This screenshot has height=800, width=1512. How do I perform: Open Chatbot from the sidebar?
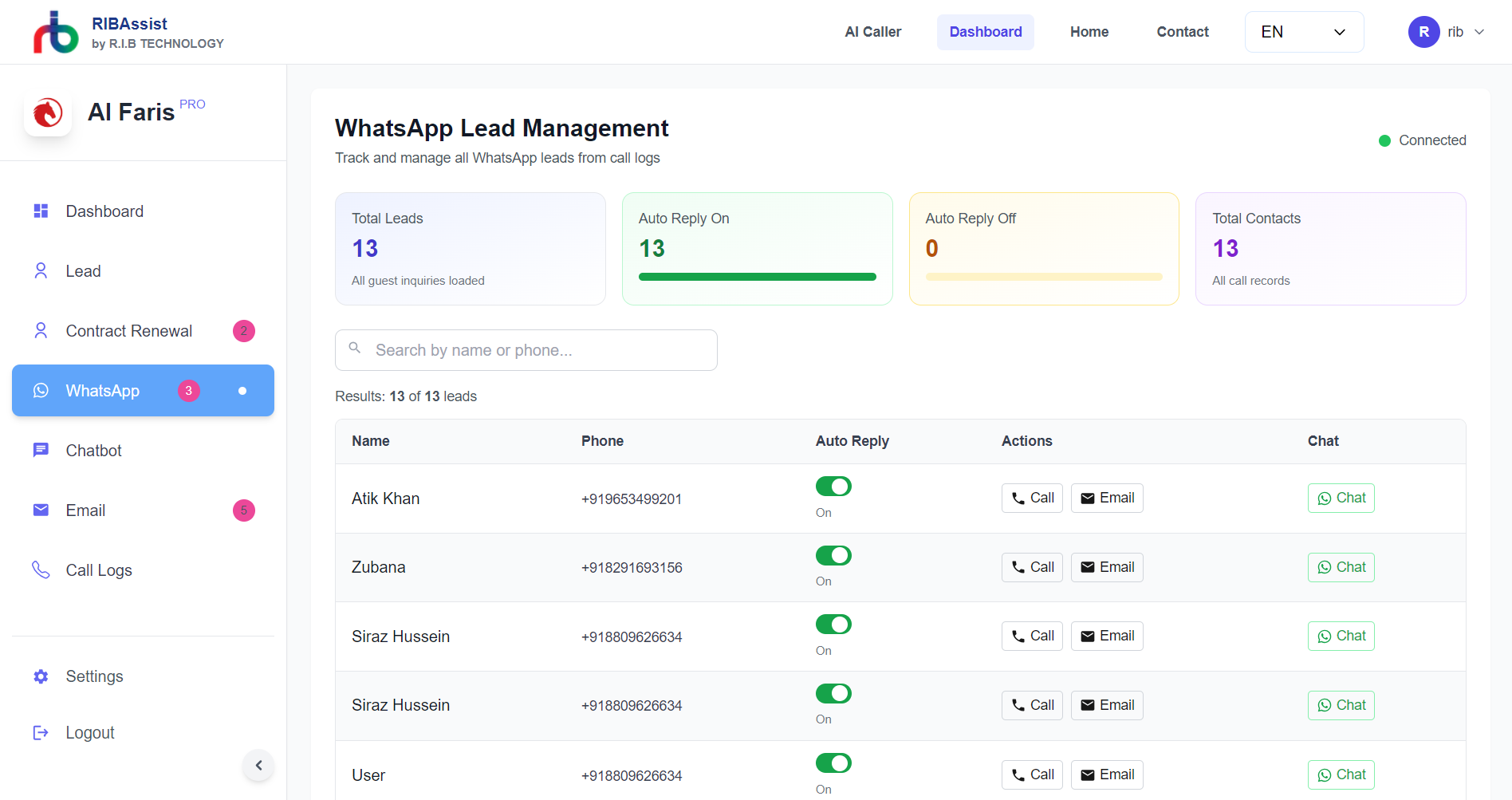pos(93,451)
